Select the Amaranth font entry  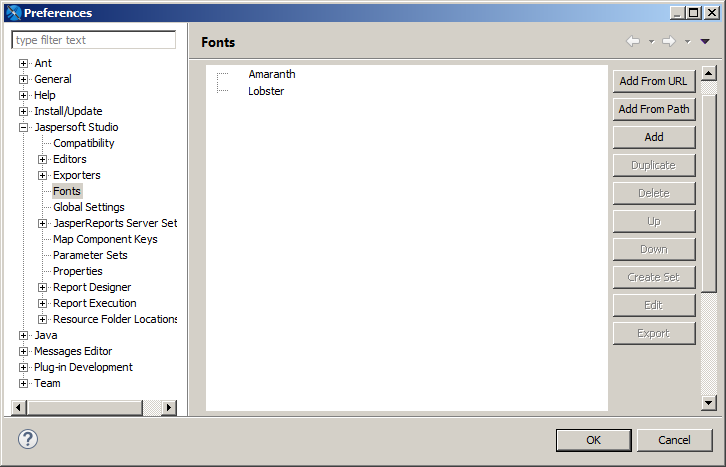click(272, 74)
